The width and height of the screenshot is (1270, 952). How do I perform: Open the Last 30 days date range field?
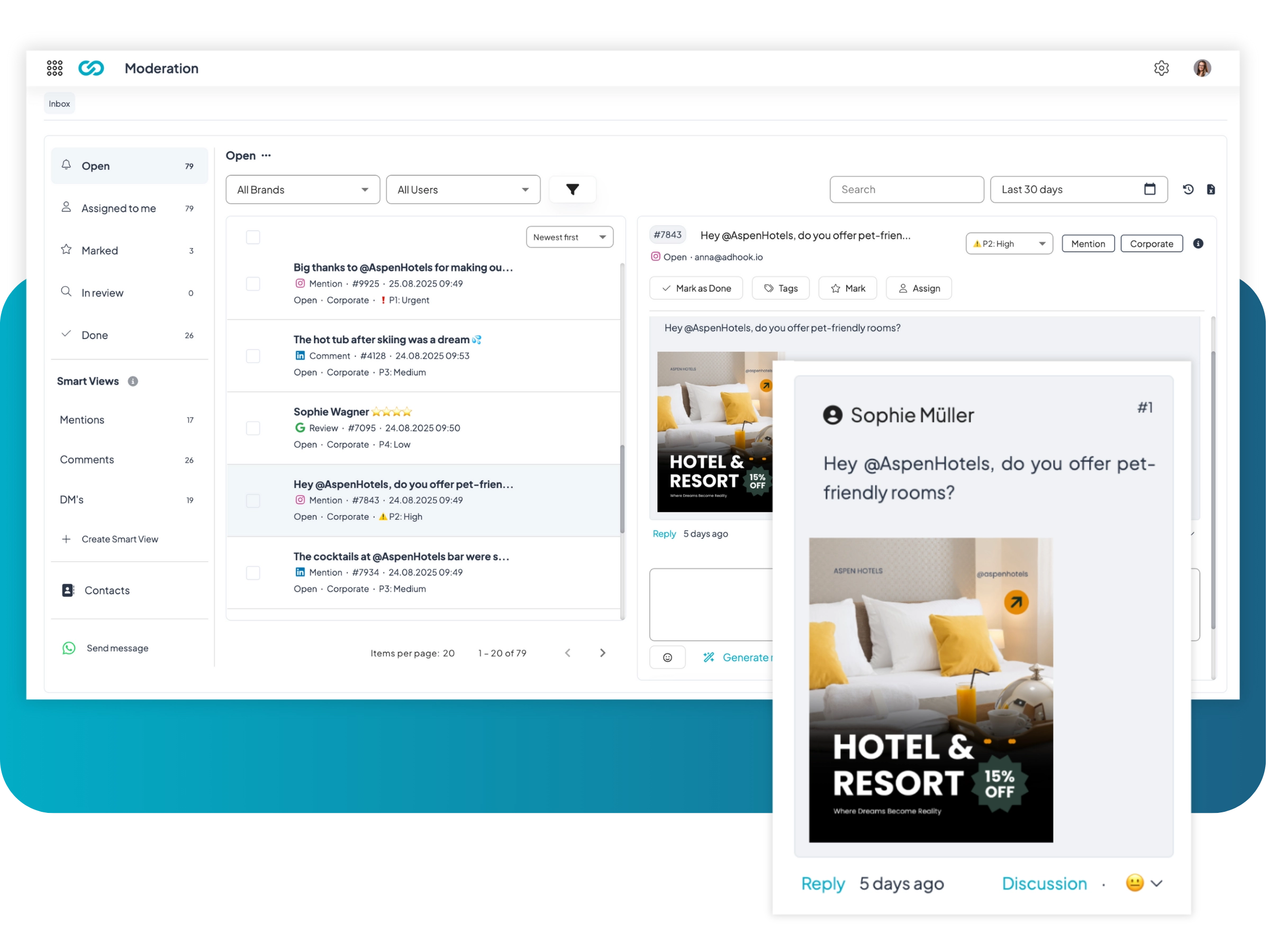[1079, 190]
